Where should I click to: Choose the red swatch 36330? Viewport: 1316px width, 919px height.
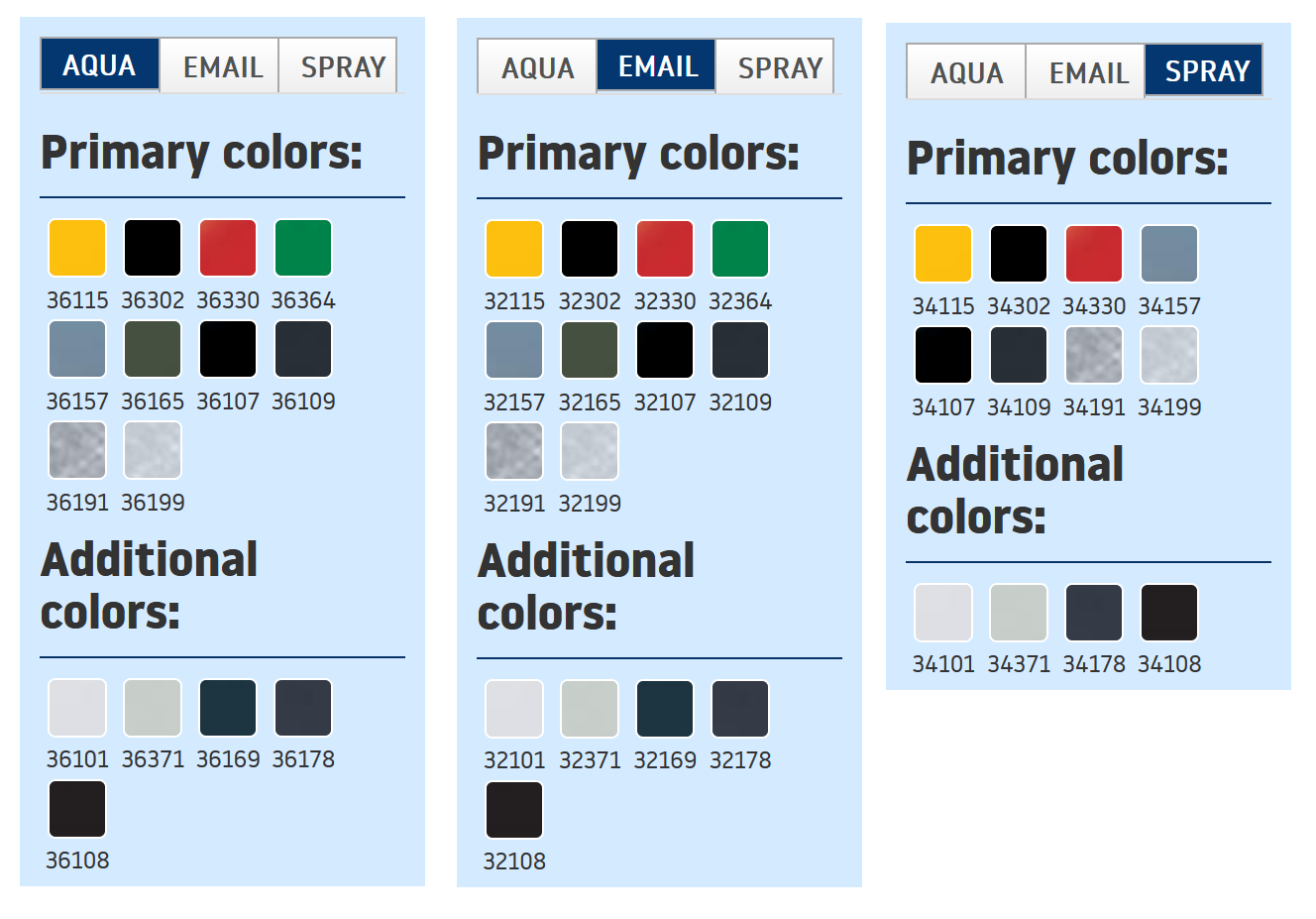tap(228, 248)
